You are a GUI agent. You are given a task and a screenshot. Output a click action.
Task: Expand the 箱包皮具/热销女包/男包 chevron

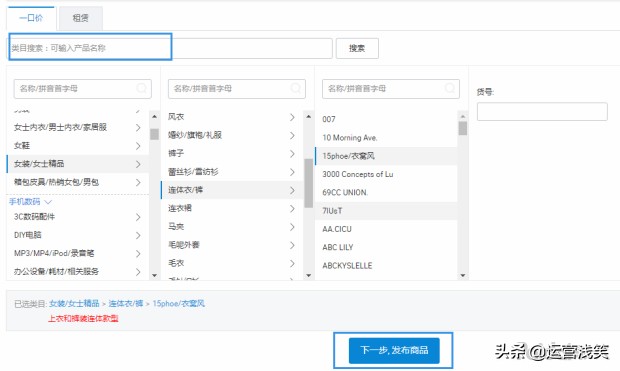tap(138, 182)
